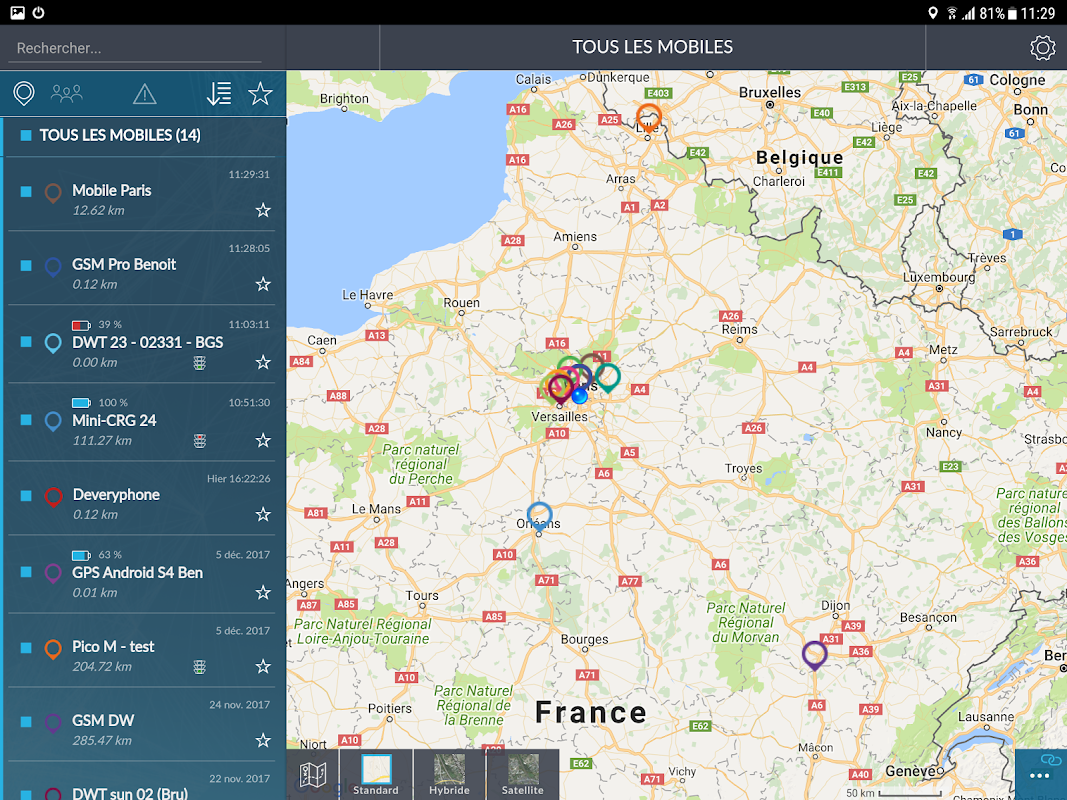Screen dimensions: 1067x800
Task: Click the status bar battery 81% indicator
Action: (998, 13)
